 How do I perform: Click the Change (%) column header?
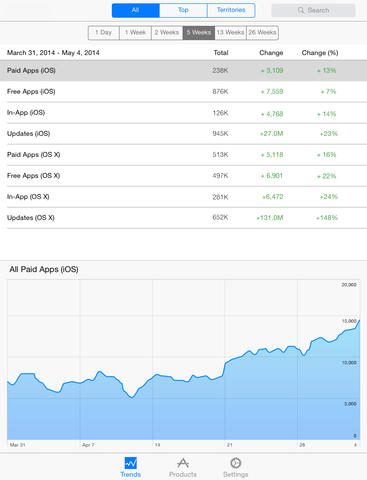coord(320,53)
